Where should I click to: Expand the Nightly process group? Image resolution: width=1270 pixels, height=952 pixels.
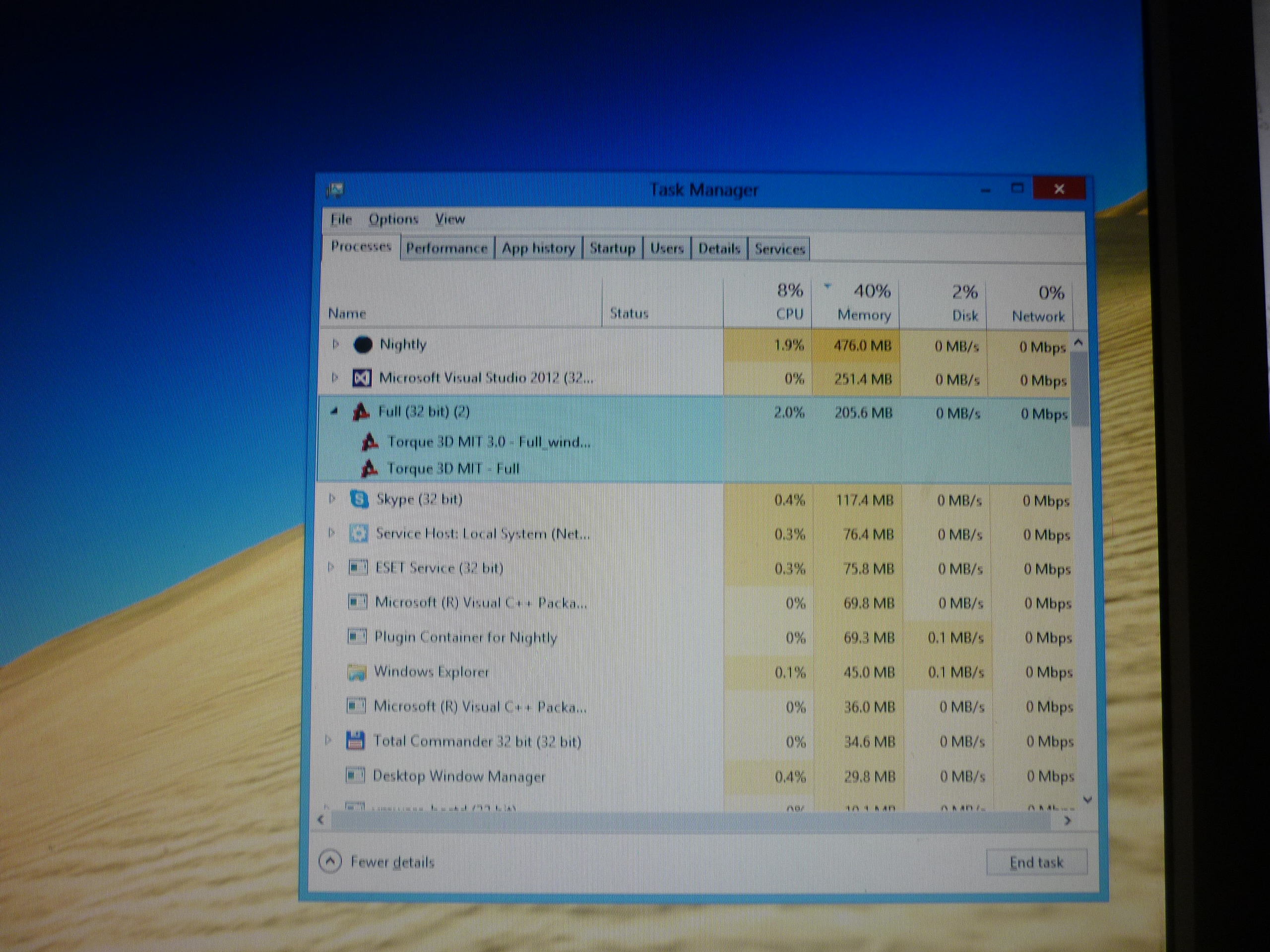336,344
